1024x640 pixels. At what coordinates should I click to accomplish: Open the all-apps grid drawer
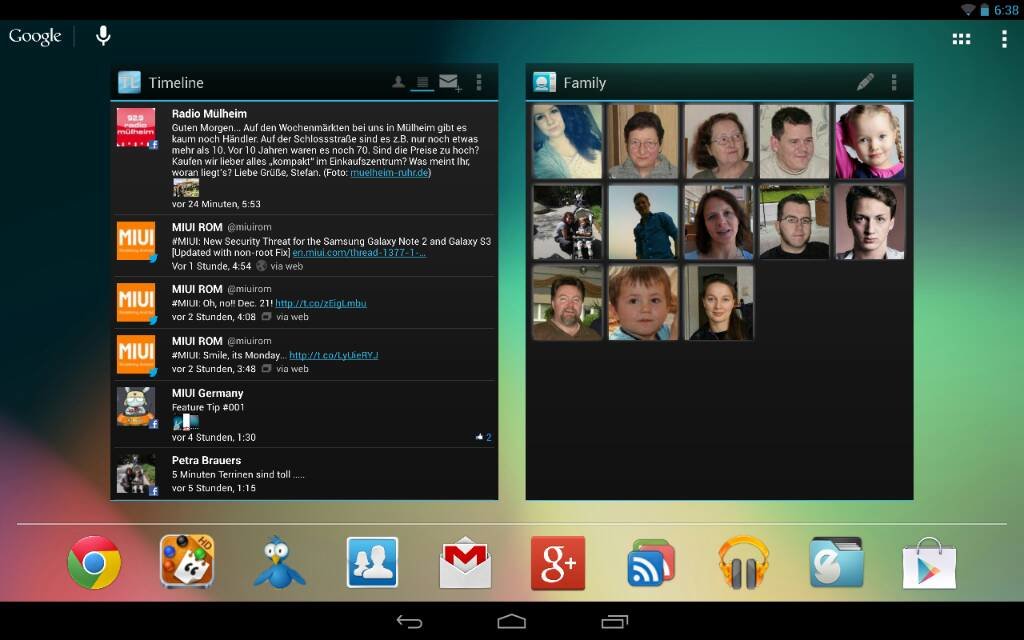(x=961, y=39)
